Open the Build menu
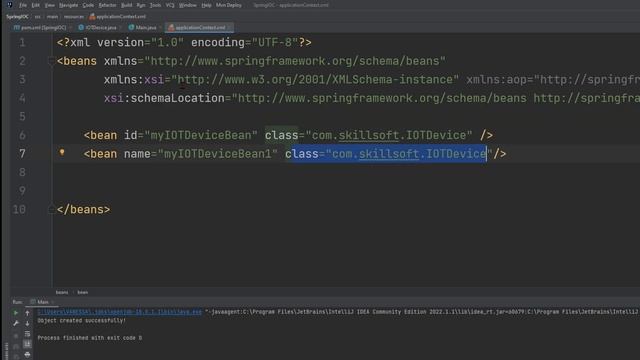This screenshot has width=640, height=360. [x=127, y=5]
